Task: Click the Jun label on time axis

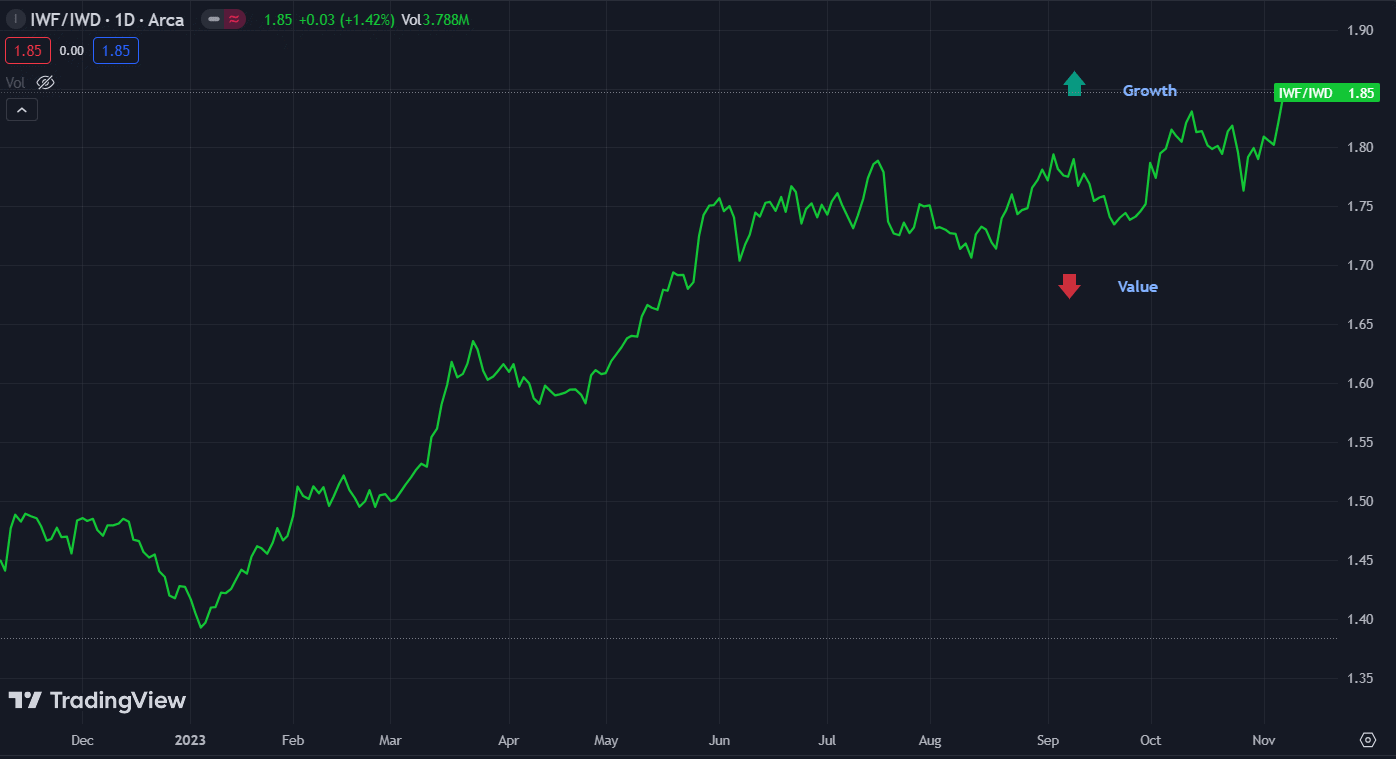Action: click(719, 741)
